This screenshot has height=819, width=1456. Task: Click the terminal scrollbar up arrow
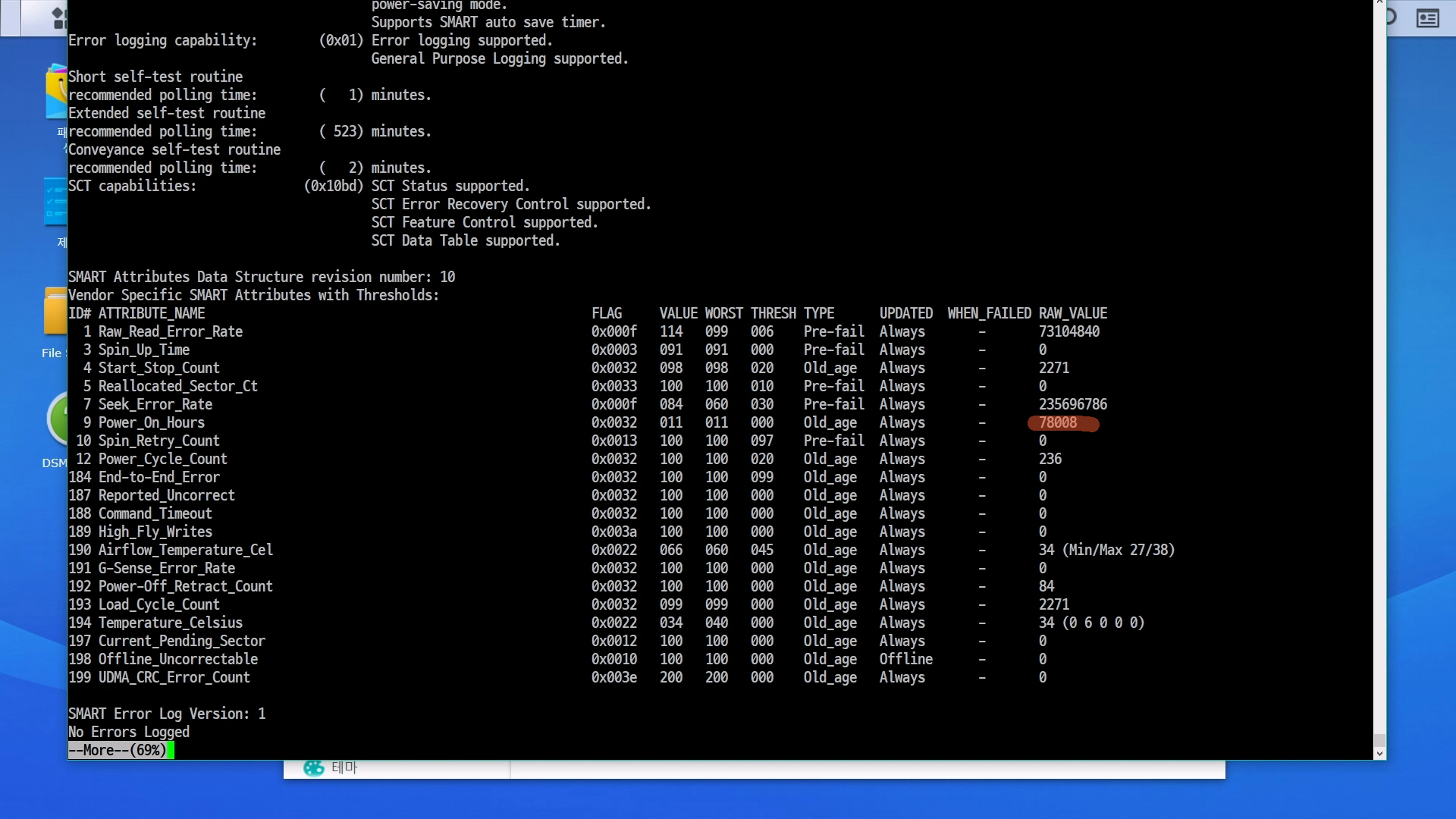pos(1379,3)
